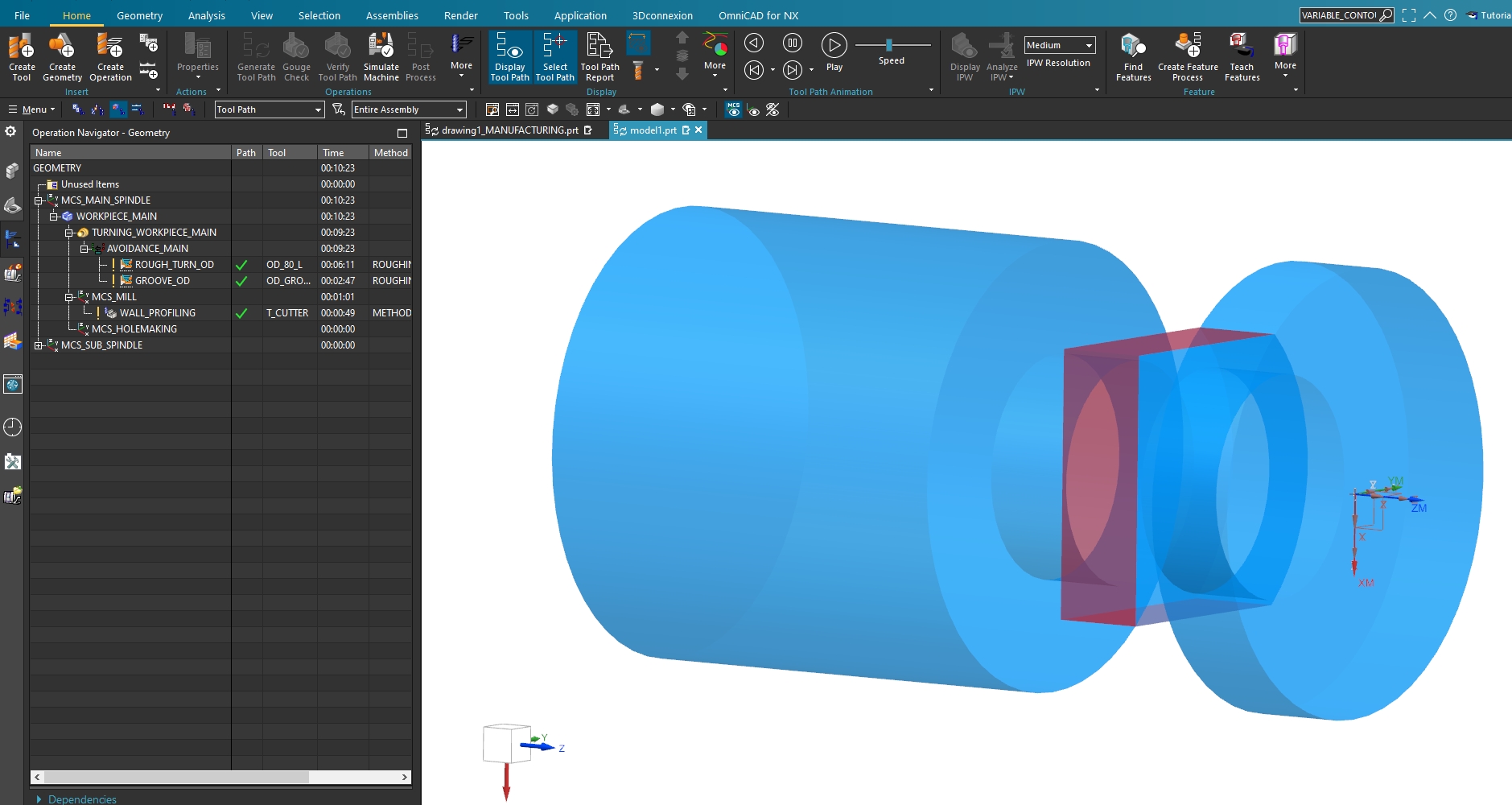Click the animation Speed slider
This screenshot has height=805, width=1512.
(889, 45)
